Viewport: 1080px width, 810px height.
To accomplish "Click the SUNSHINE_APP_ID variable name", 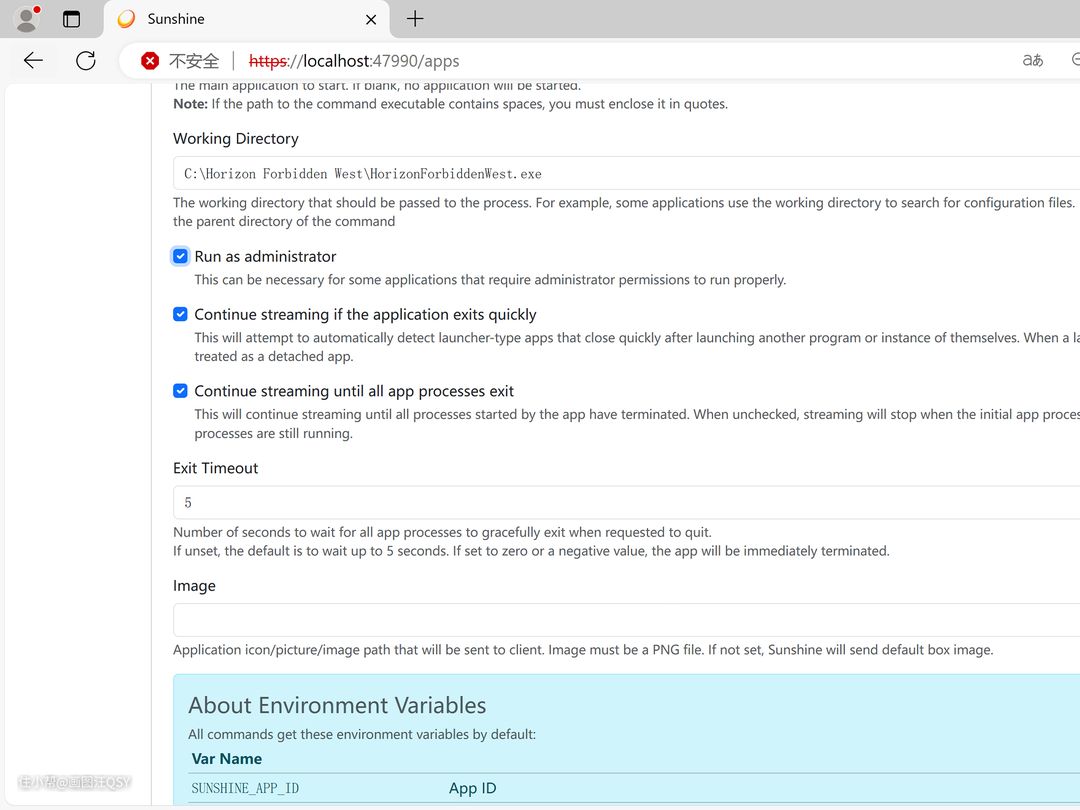I will [245, 788].
